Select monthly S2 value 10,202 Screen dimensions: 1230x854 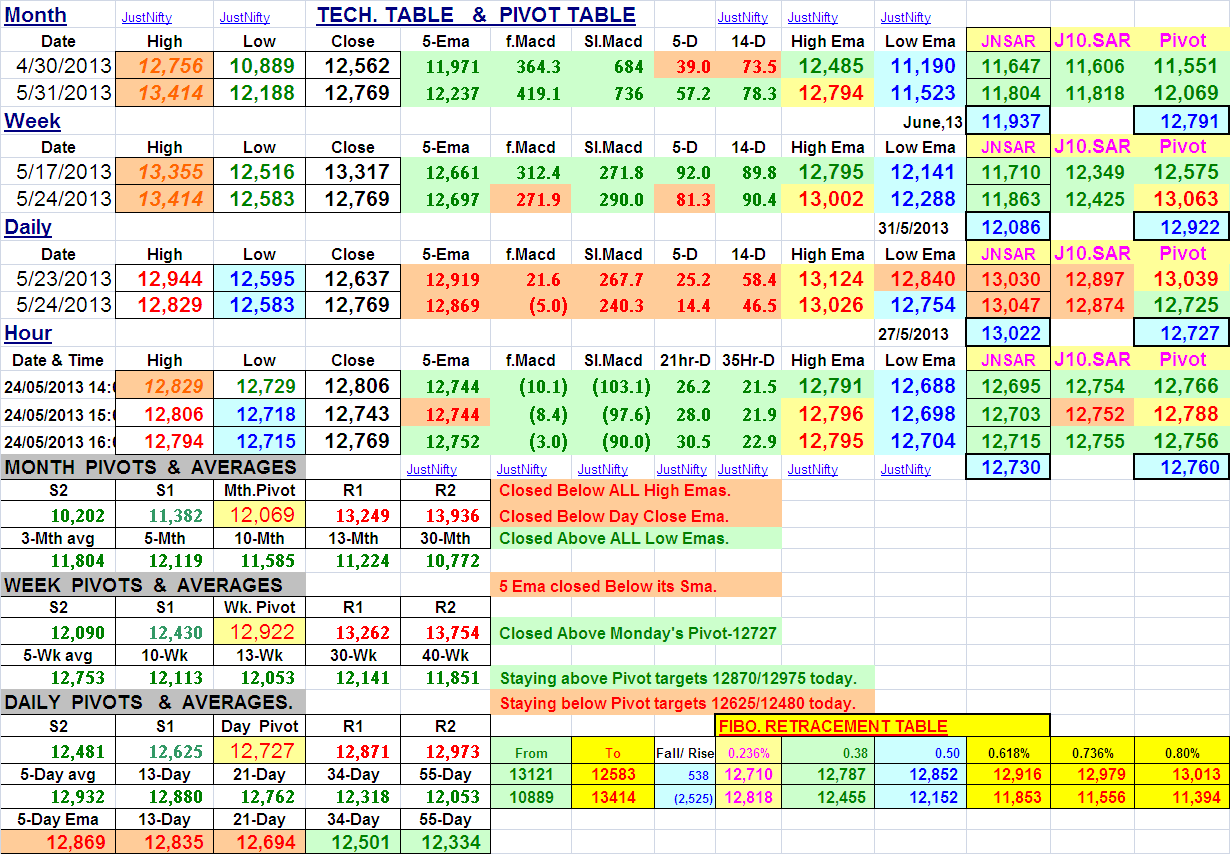[x=58, y=515]
